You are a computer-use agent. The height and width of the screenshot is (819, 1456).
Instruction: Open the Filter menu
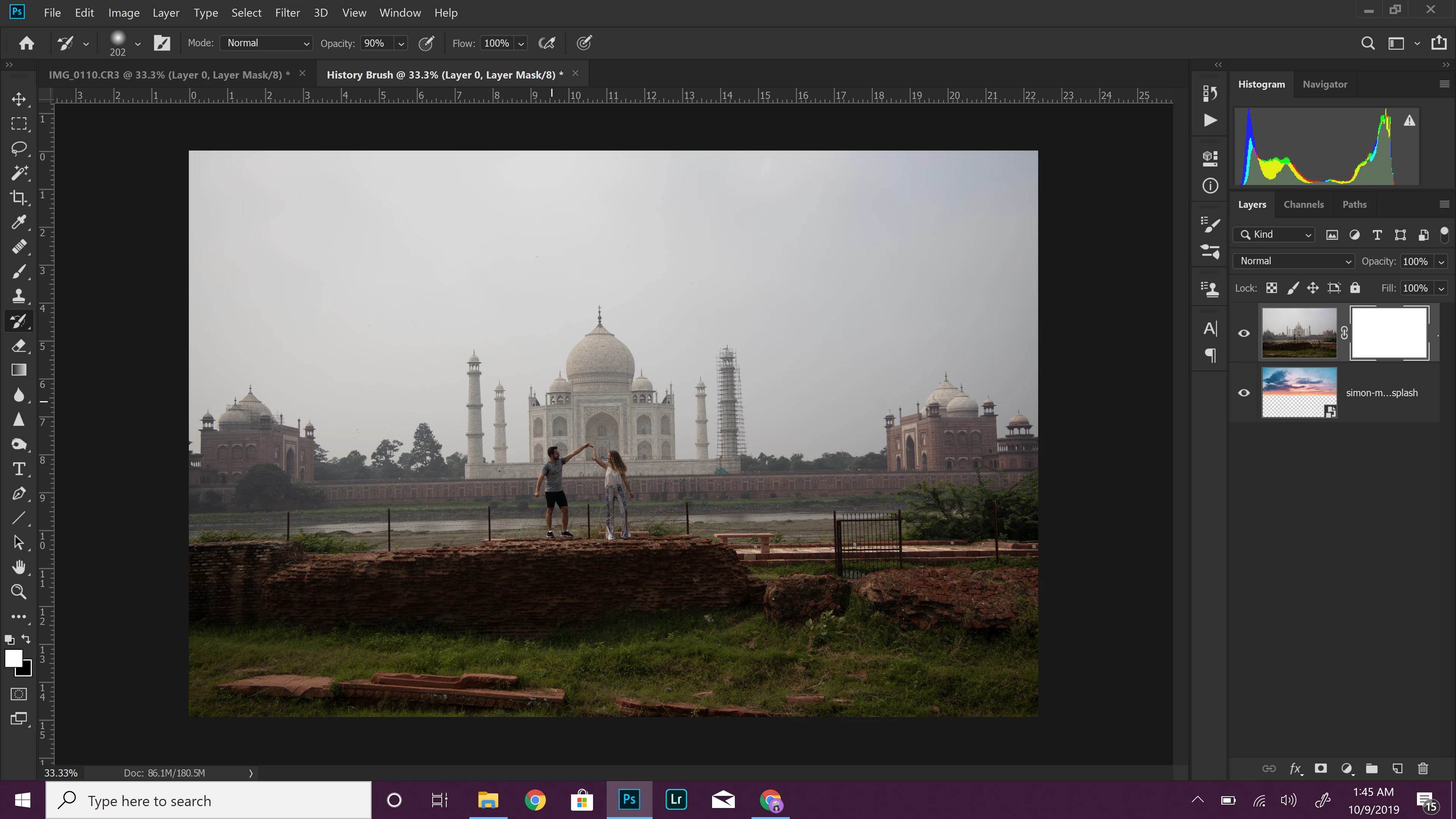pos(287,13)
